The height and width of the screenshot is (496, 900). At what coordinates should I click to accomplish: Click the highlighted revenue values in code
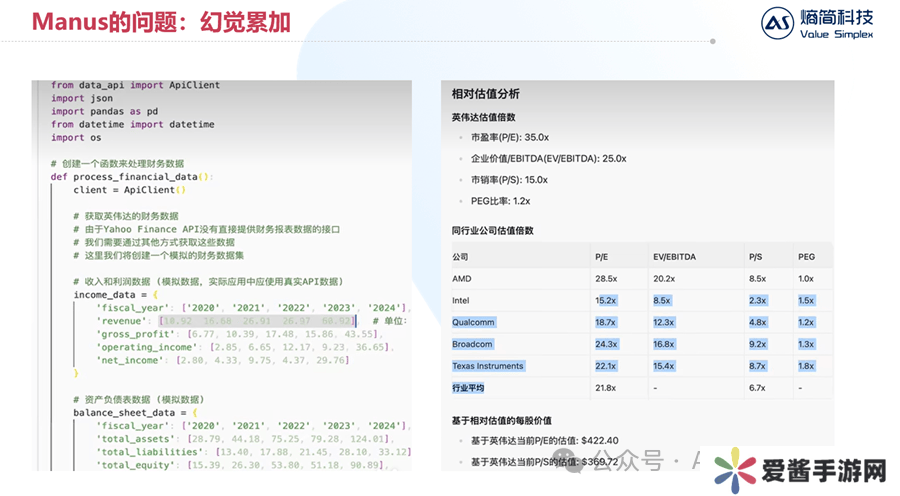coord(256,321)
